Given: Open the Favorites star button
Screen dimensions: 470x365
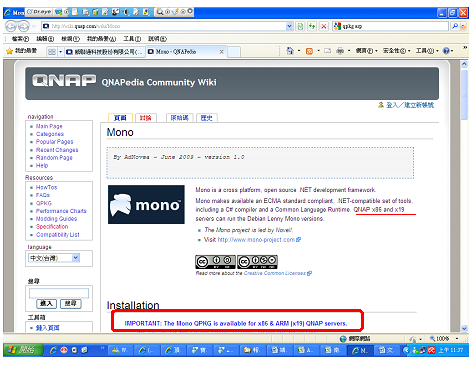Looking at the screenshot, I should pos(22,51).
